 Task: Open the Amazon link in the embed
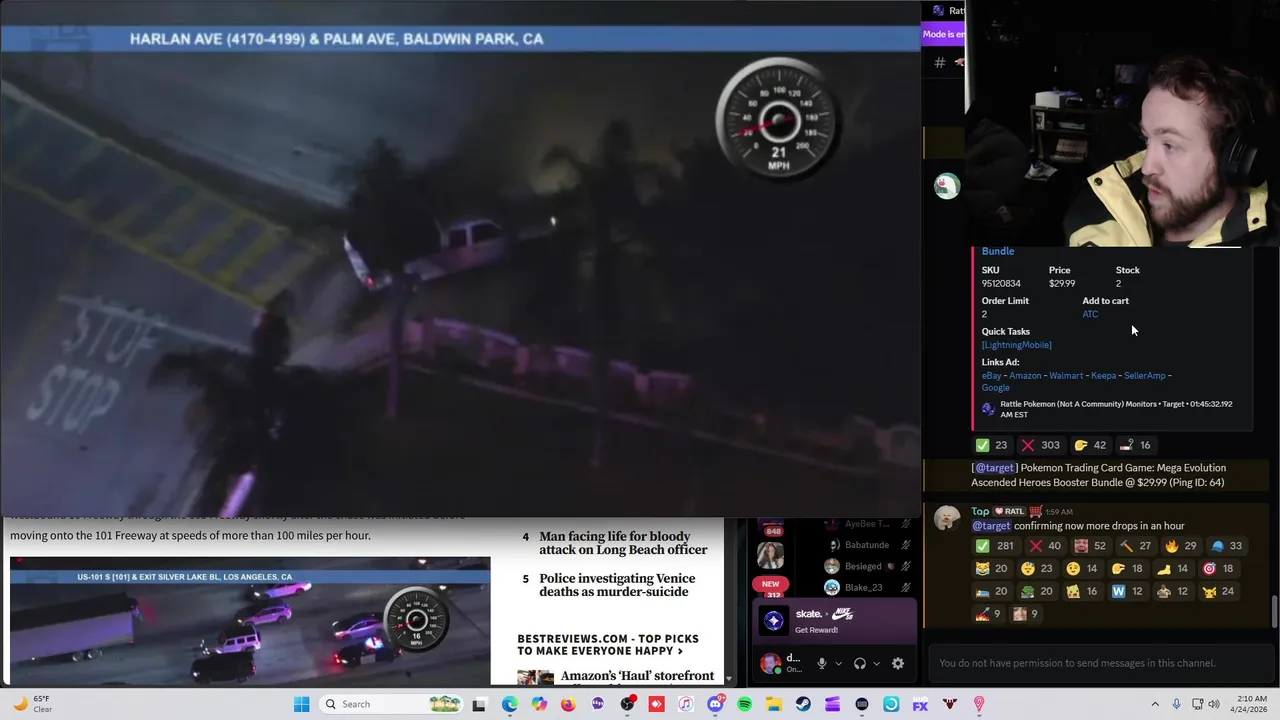[1025, 376]
